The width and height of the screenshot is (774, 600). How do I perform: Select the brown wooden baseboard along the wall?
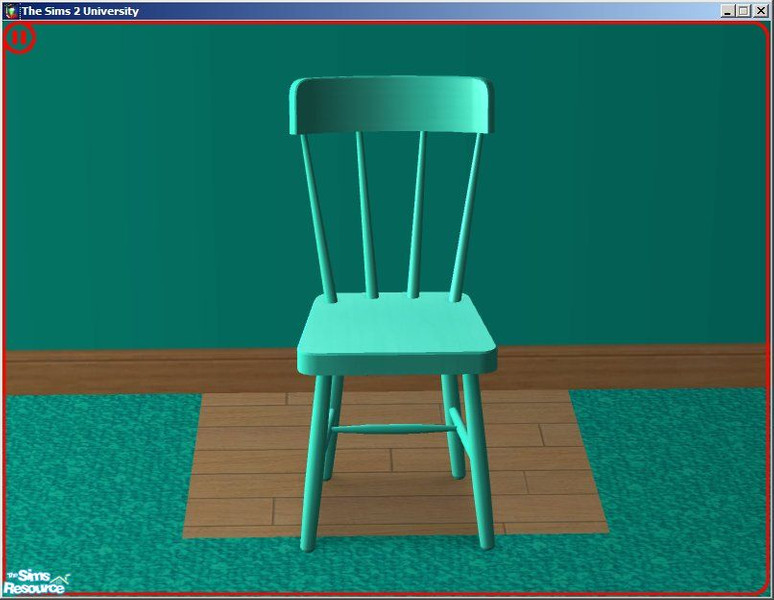[150, 370]
